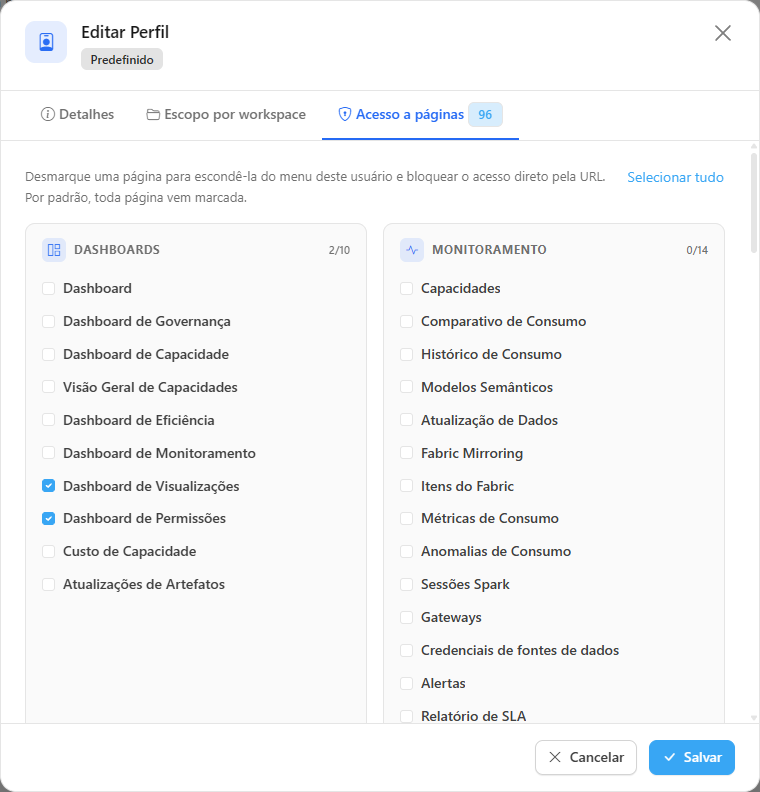
Task: Enable Custo de Capacidade checkbox
Action: coord(48,551)
